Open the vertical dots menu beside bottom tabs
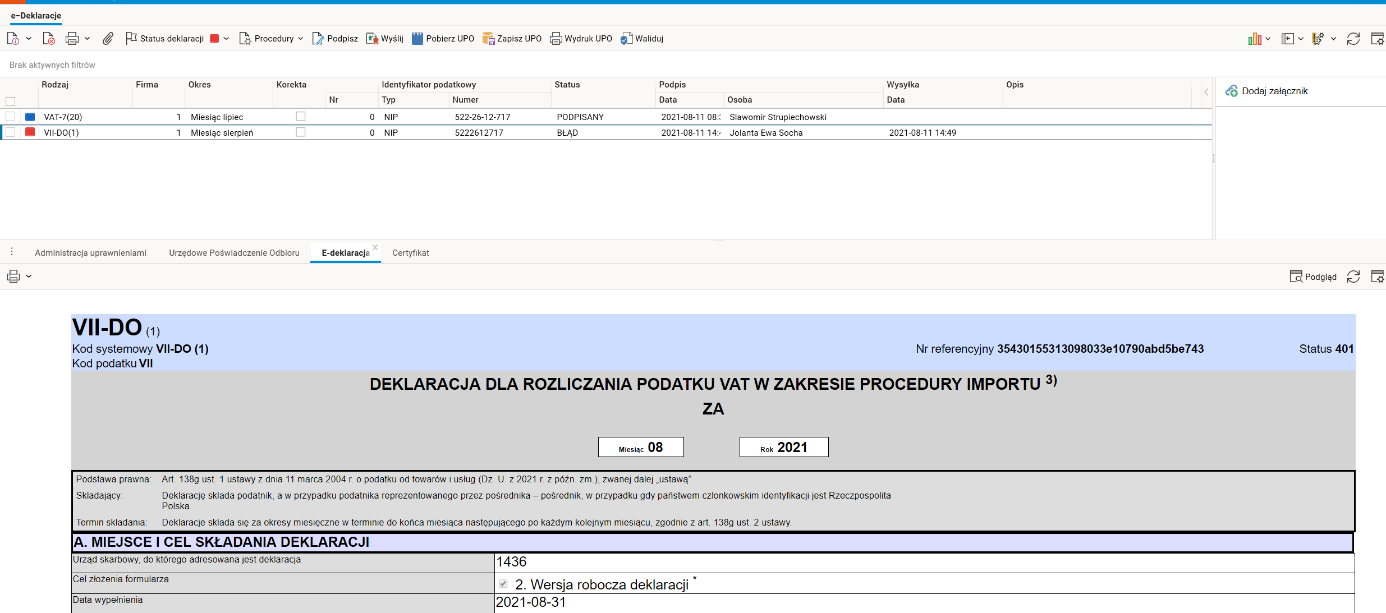 [12, 252]
